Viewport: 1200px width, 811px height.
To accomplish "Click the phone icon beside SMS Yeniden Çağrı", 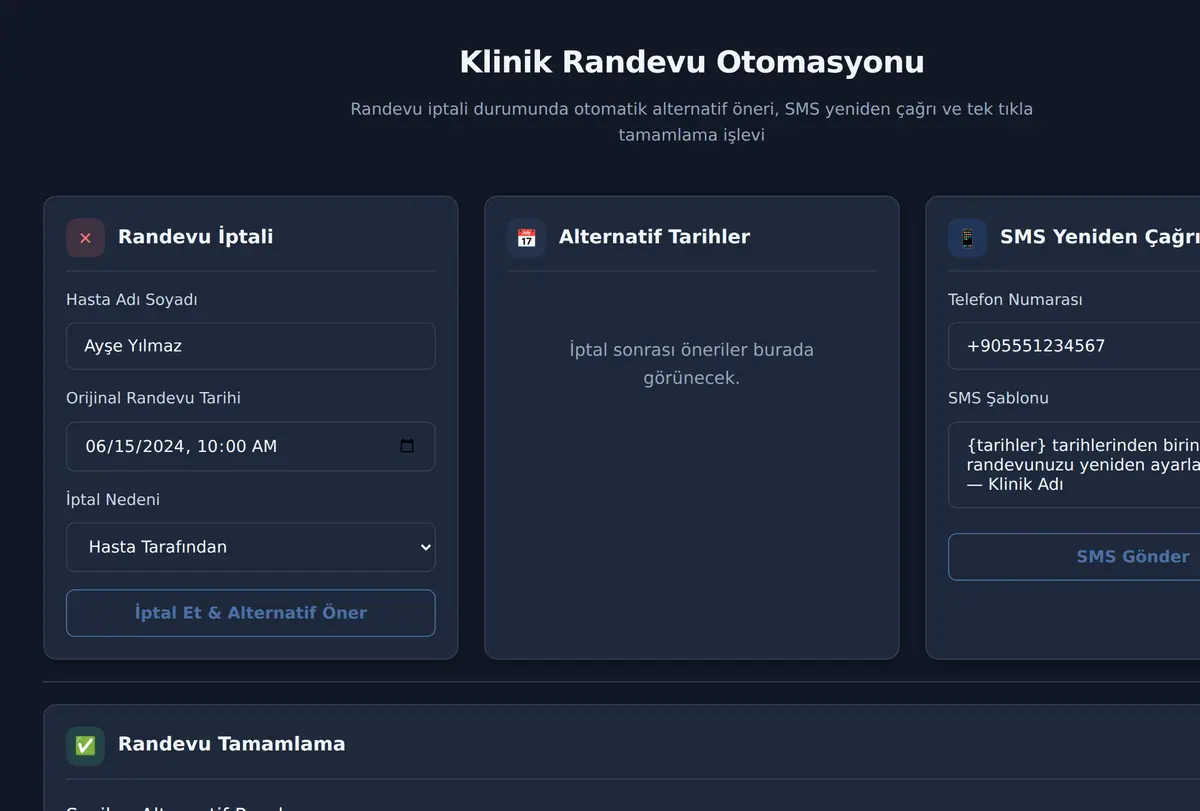I will pos(967,238).
